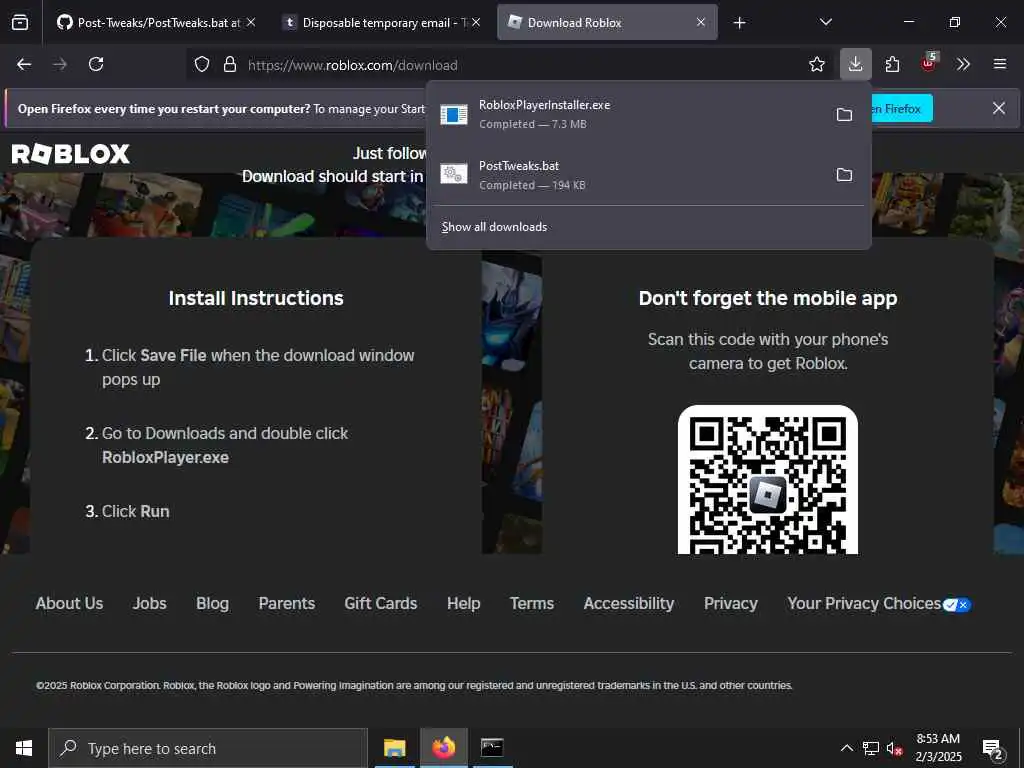
Task: Click the Roblox logo
Action: [71, 154]
